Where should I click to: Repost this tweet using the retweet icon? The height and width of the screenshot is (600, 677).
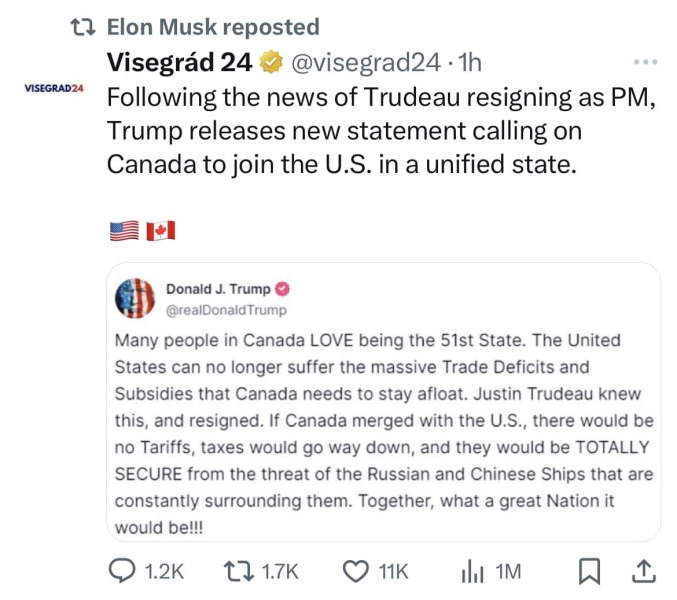click(238, 570)
